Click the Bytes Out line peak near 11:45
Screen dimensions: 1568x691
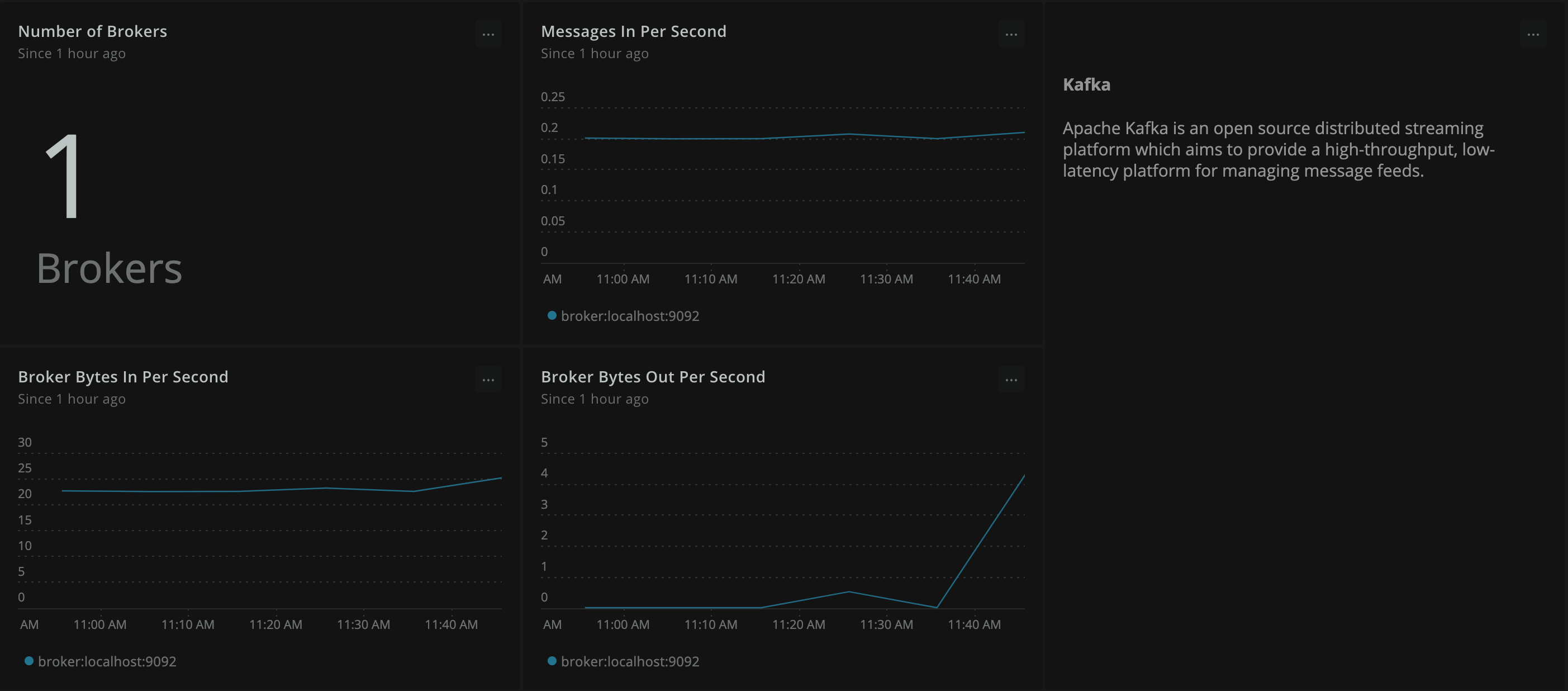click(x=1023, y=477)
